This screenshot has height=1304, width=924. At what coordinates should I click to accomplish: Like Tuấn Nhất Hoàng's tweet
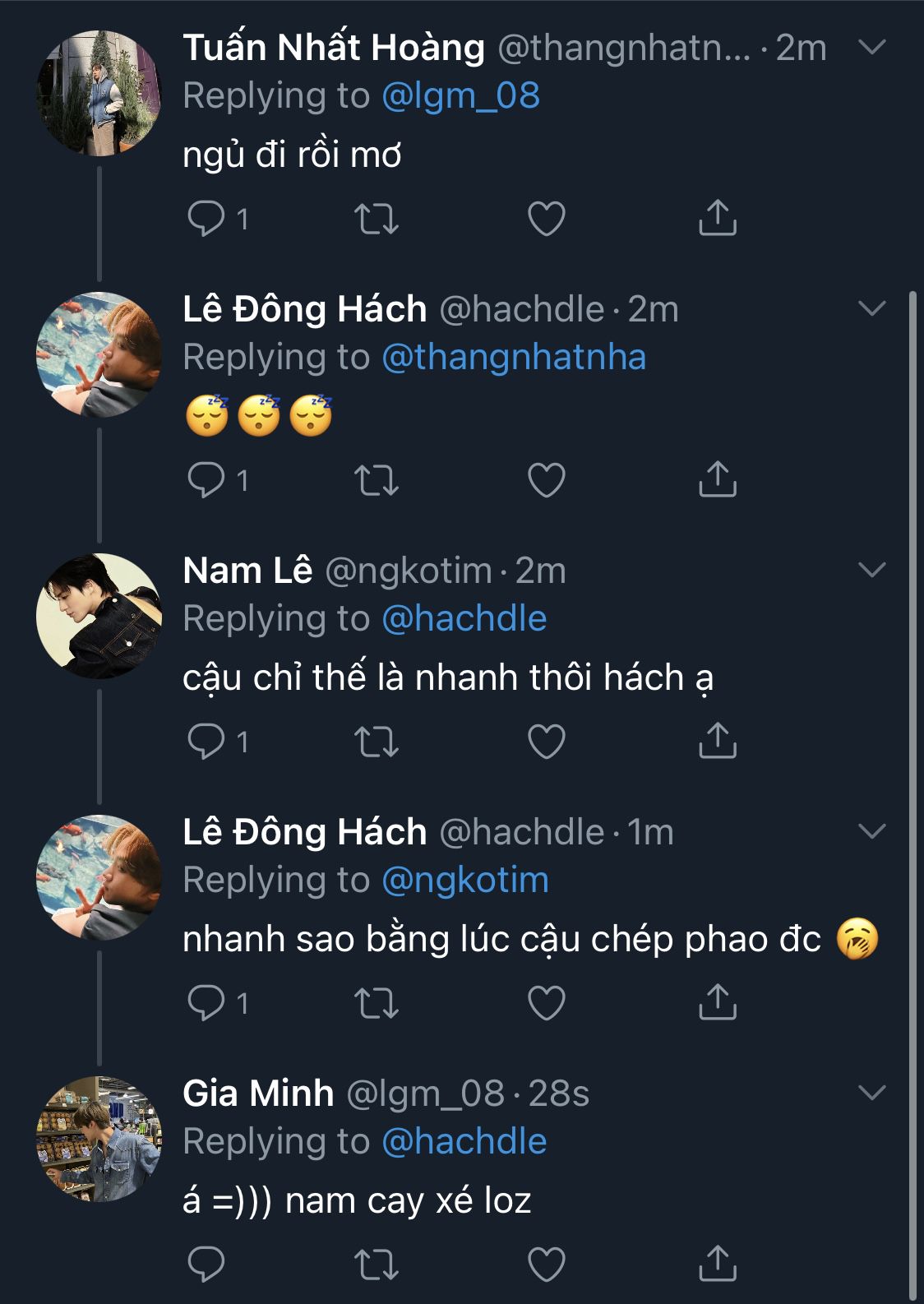[x=547, y=219]
